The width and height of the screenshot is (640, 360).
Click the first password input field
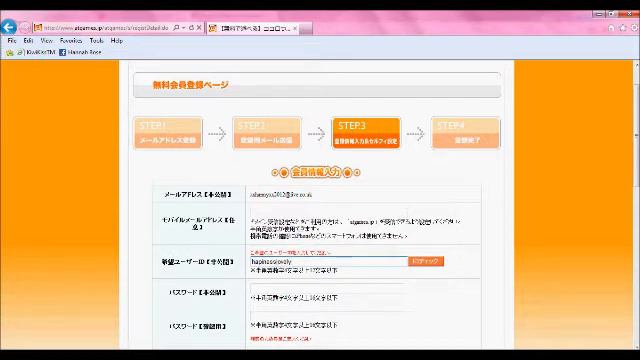(329, 288)
